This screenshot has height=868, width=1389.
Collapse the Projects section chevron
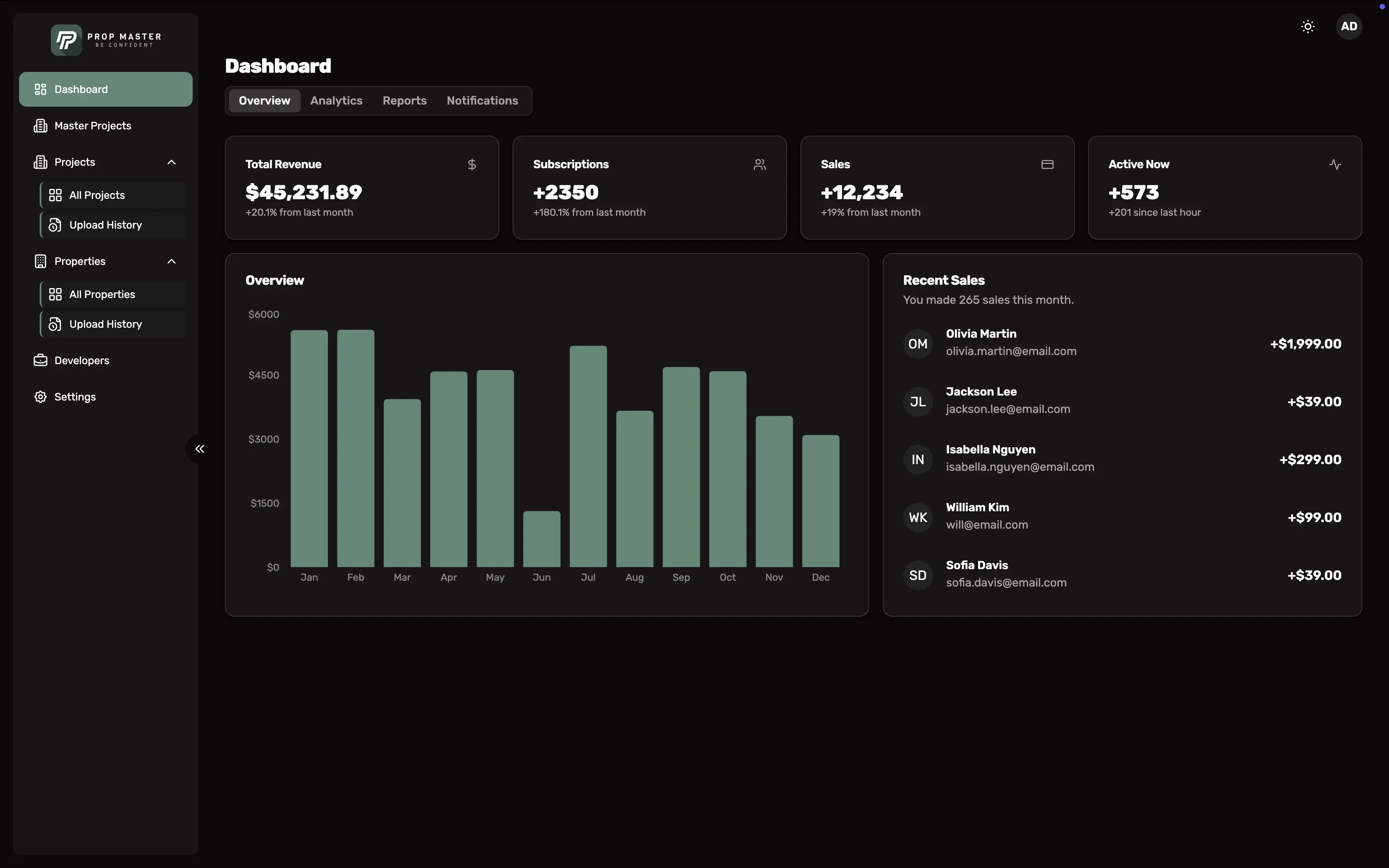(171, 162)
